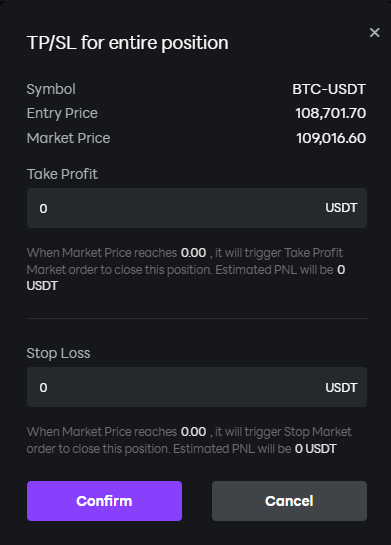The image size is (391, 545).
Task: Click the Market Price label
Action: tap(68, 138)
